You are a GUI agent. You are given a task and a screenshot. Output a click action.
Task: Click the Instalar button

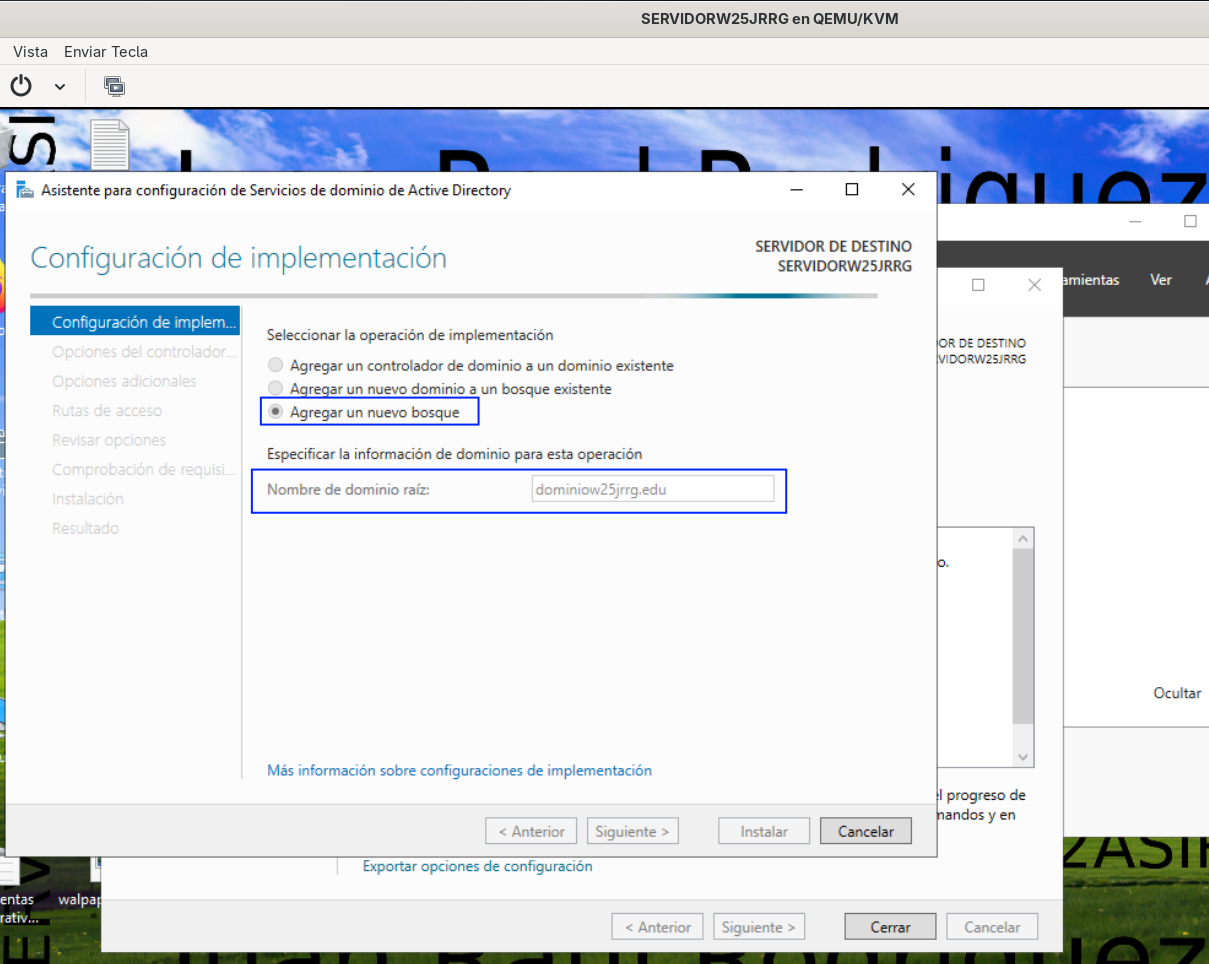pos(764,831)
